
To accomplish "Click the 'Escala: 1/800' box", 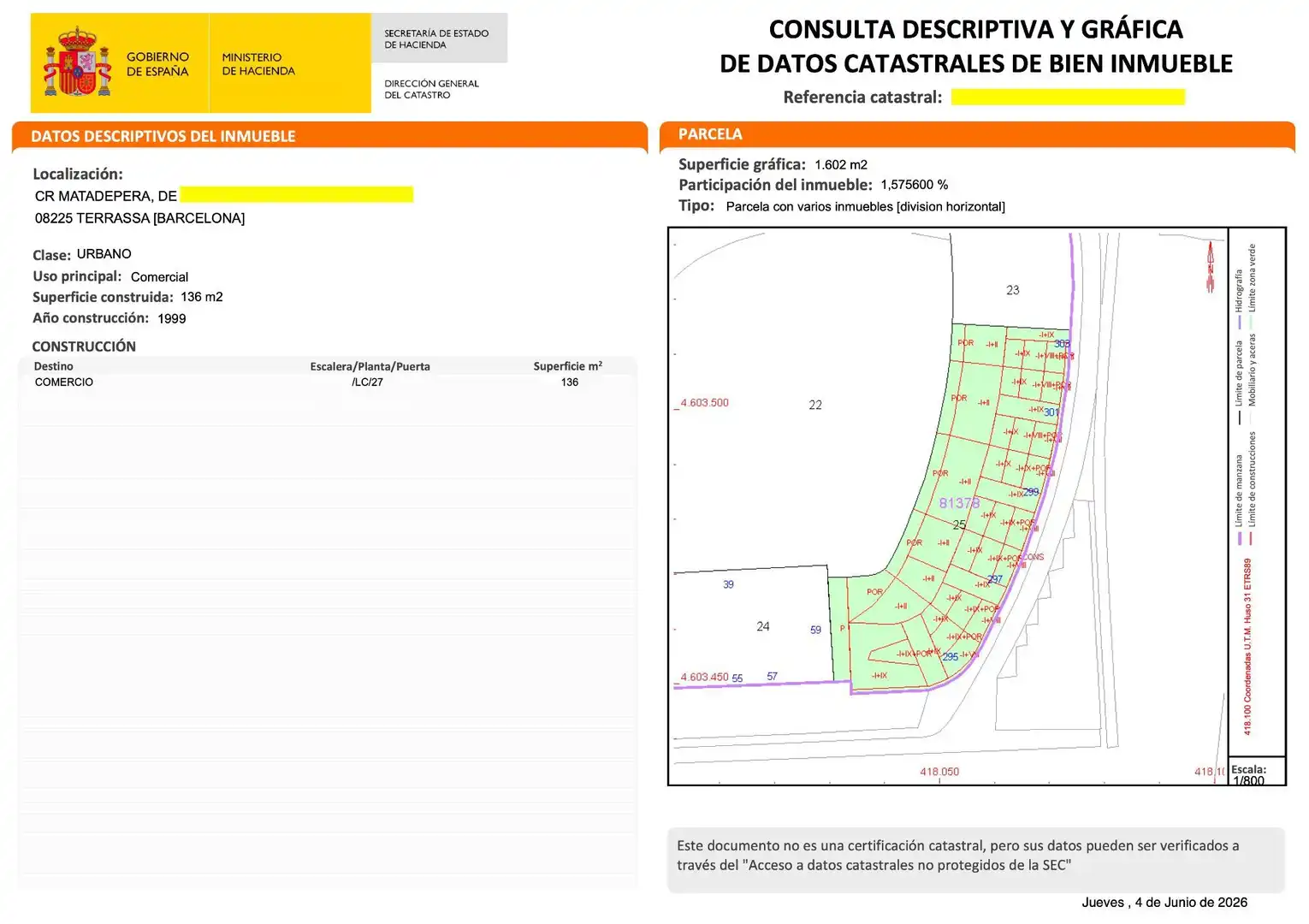I will (1256, 772).
